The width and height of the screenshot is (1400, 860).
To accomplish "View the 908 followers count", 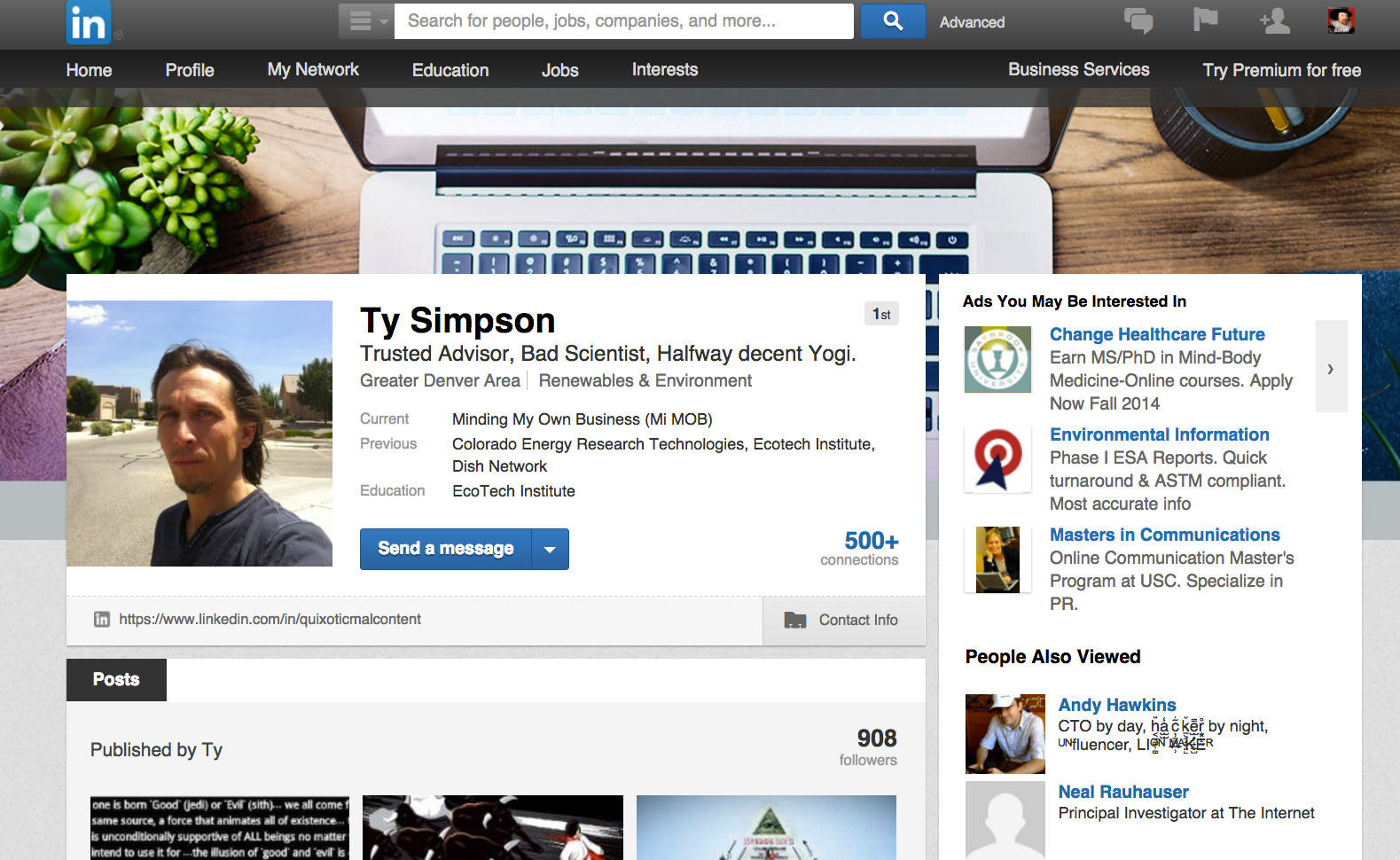I will coord(868,747).
